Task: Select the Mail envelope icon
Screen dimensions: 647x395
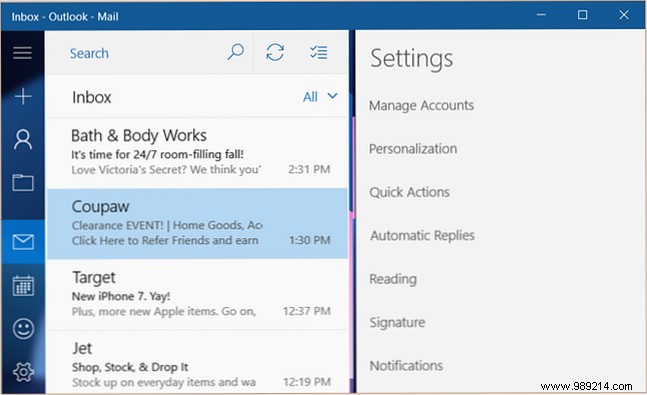Action: (x=23, y=242)
